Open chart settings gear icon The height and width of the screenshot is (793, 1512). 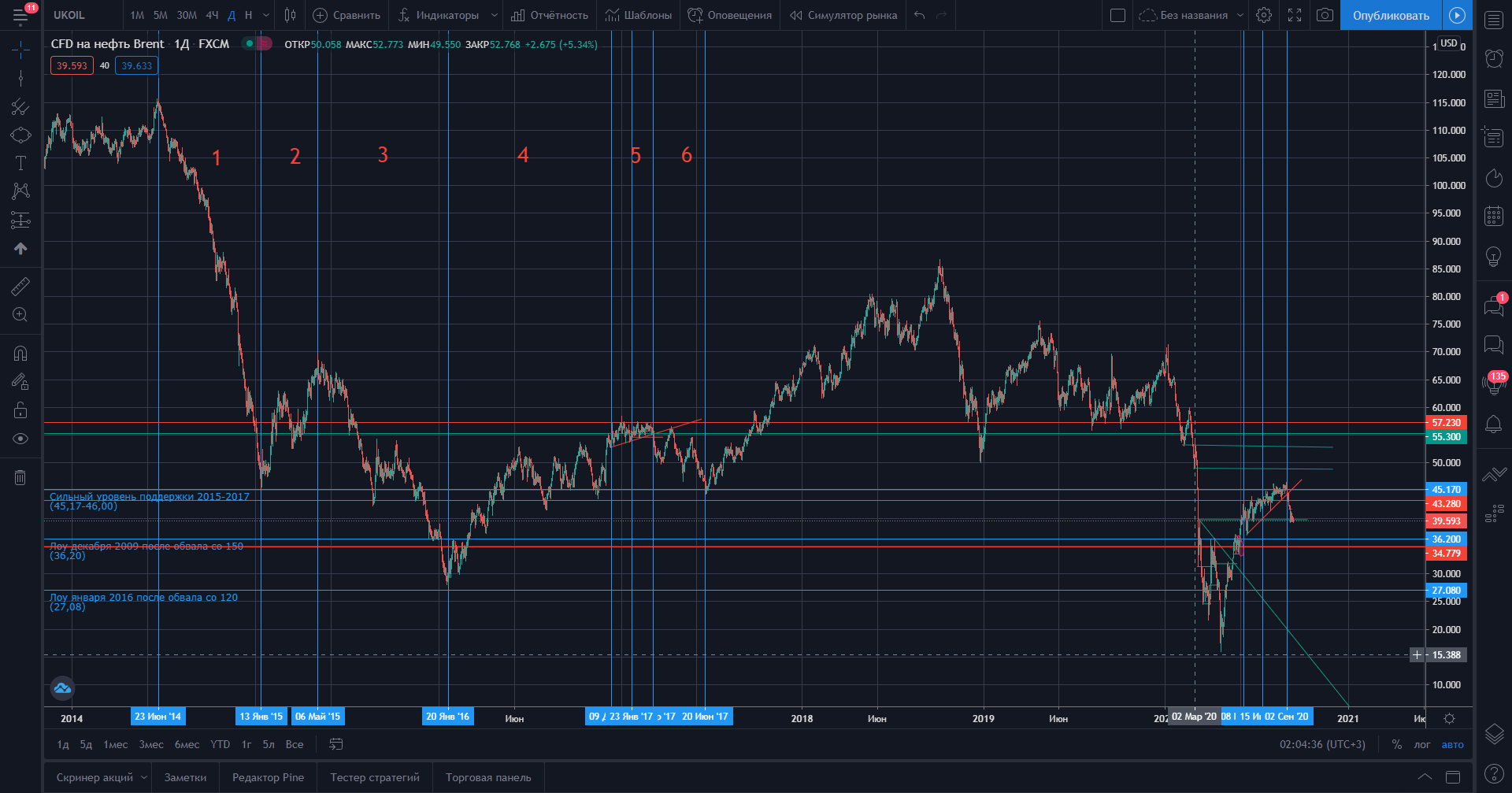click(x=1264, y=15)
